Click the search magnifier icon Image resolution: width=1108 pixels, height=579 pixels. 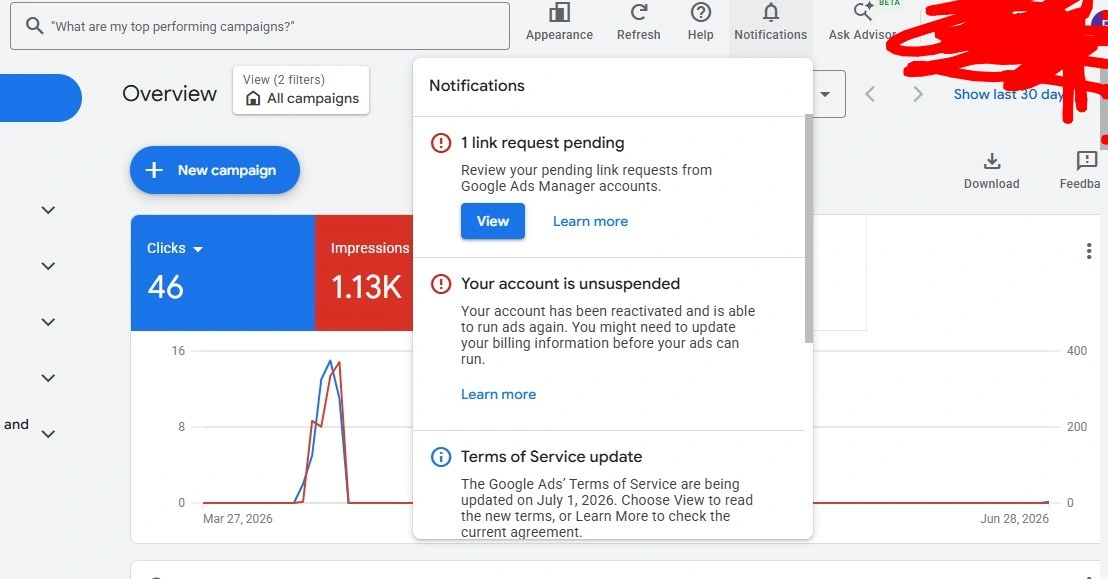[x=34, y=25]
